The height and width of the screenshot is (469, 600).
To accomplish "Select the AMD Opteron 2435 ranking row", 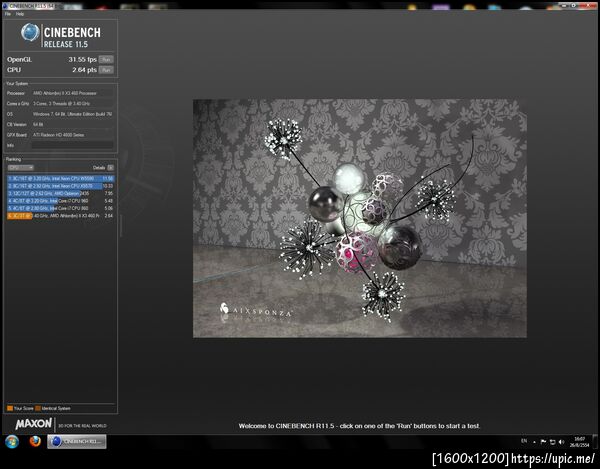I will tap(60, 194).
